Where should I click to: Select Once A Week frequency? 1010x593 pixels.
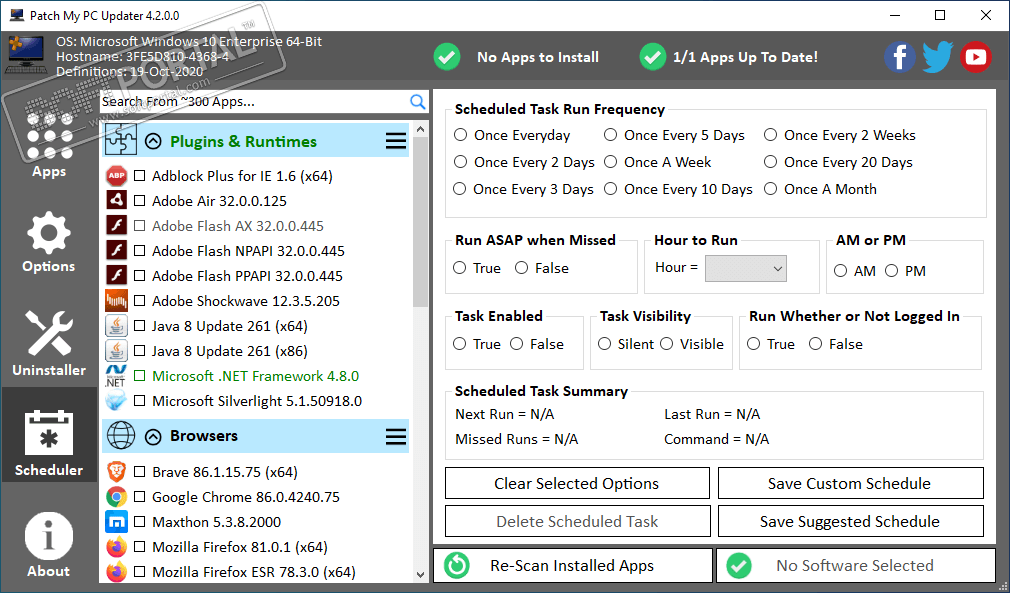611,162
